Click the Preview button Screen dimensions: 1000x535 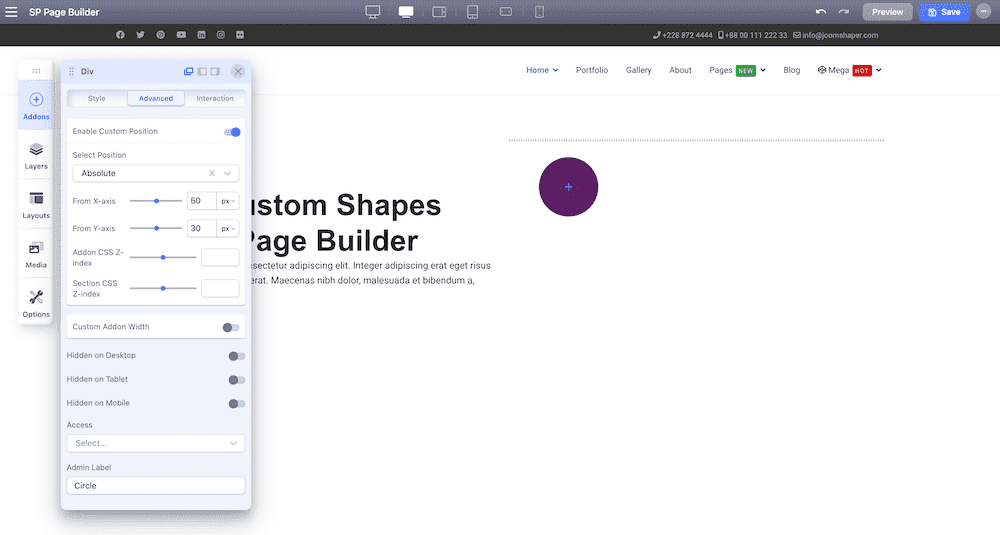(887, 11)
